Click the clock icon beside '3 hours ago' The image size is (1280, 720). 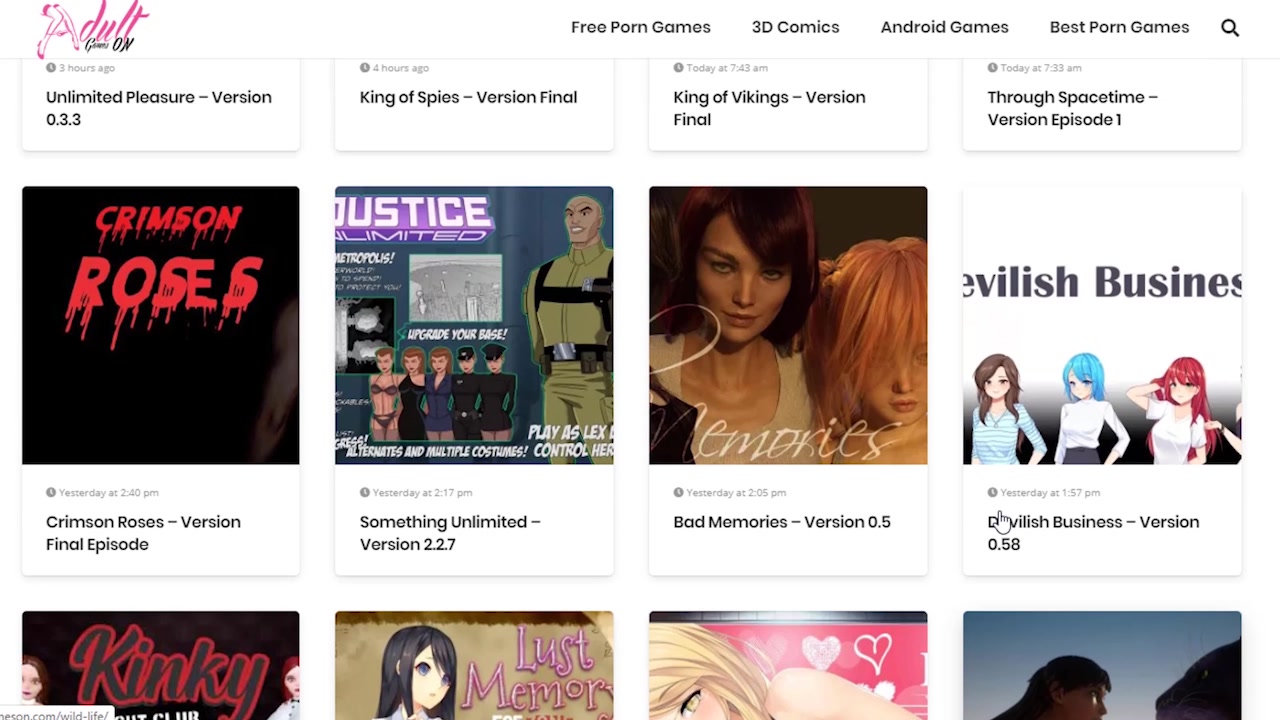[x=51, y=68]
